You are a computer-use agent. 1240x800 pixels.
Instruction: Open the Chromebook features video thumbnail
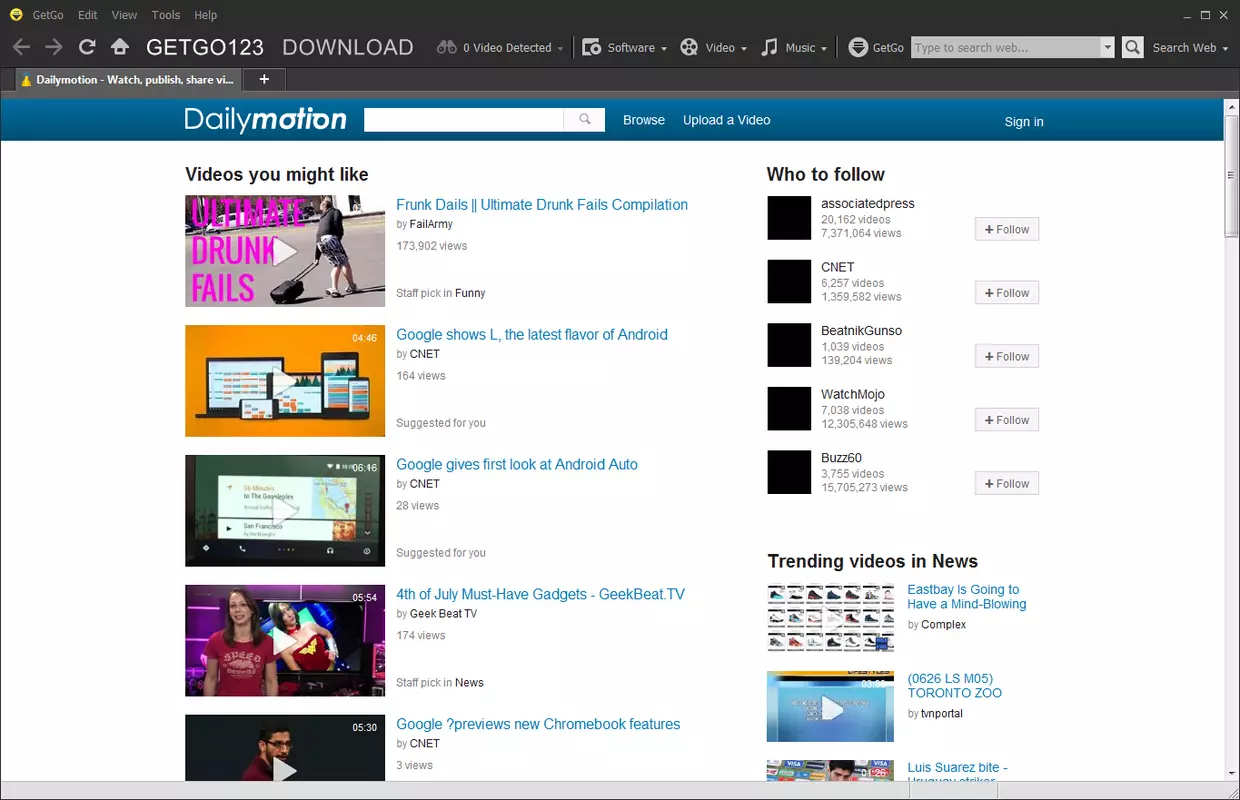tap(285, 748)
